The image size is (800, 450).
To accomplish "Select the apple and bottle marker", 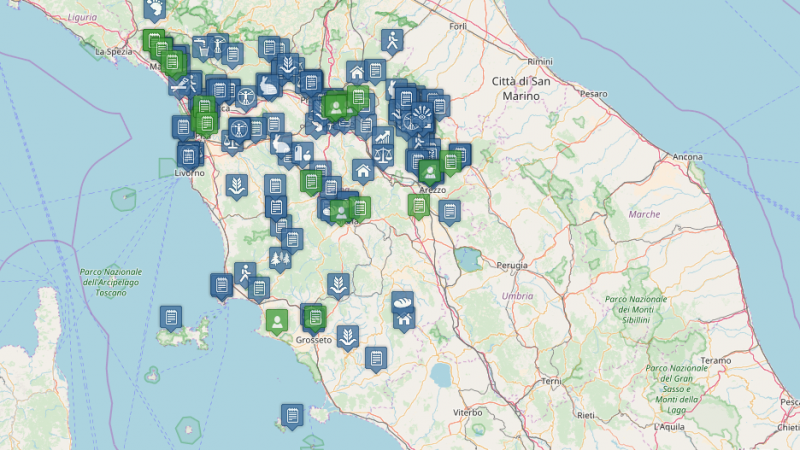I will (304, 154).
